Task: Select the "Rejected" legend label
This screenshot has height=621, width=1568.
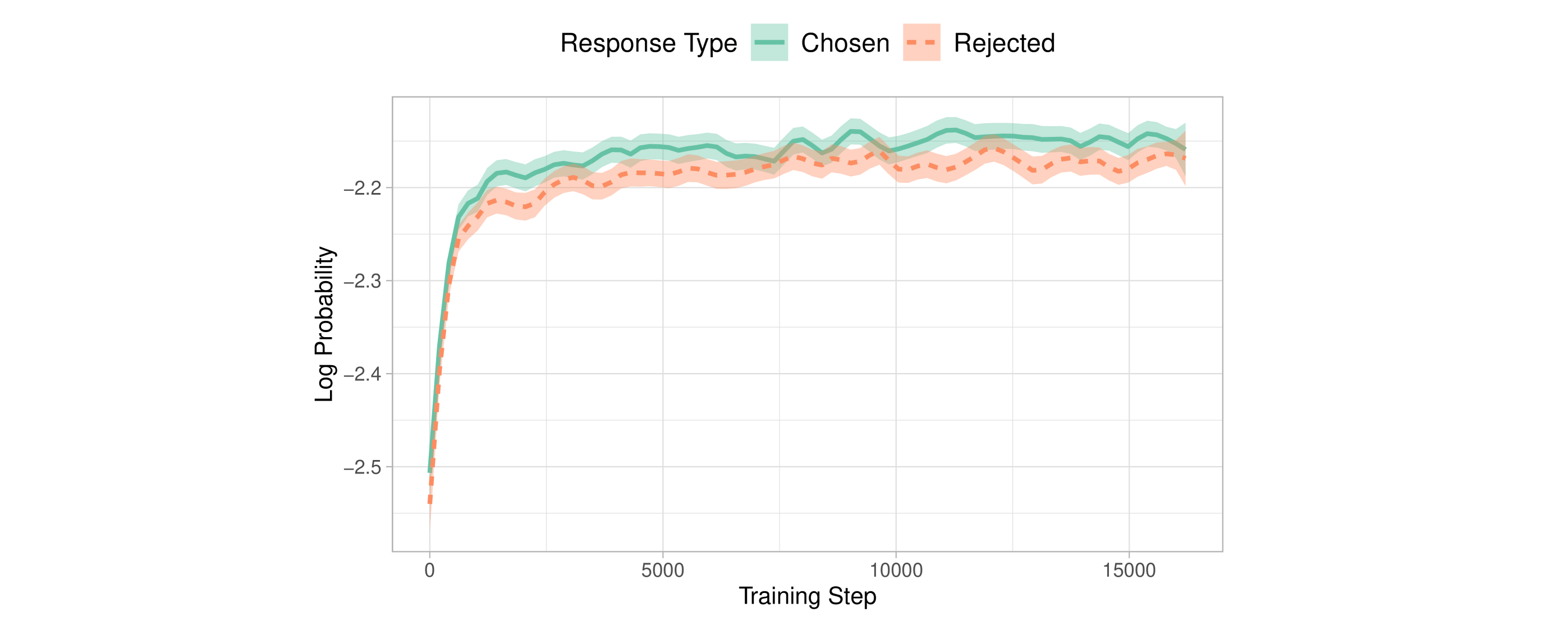Action: [1004, 43]
